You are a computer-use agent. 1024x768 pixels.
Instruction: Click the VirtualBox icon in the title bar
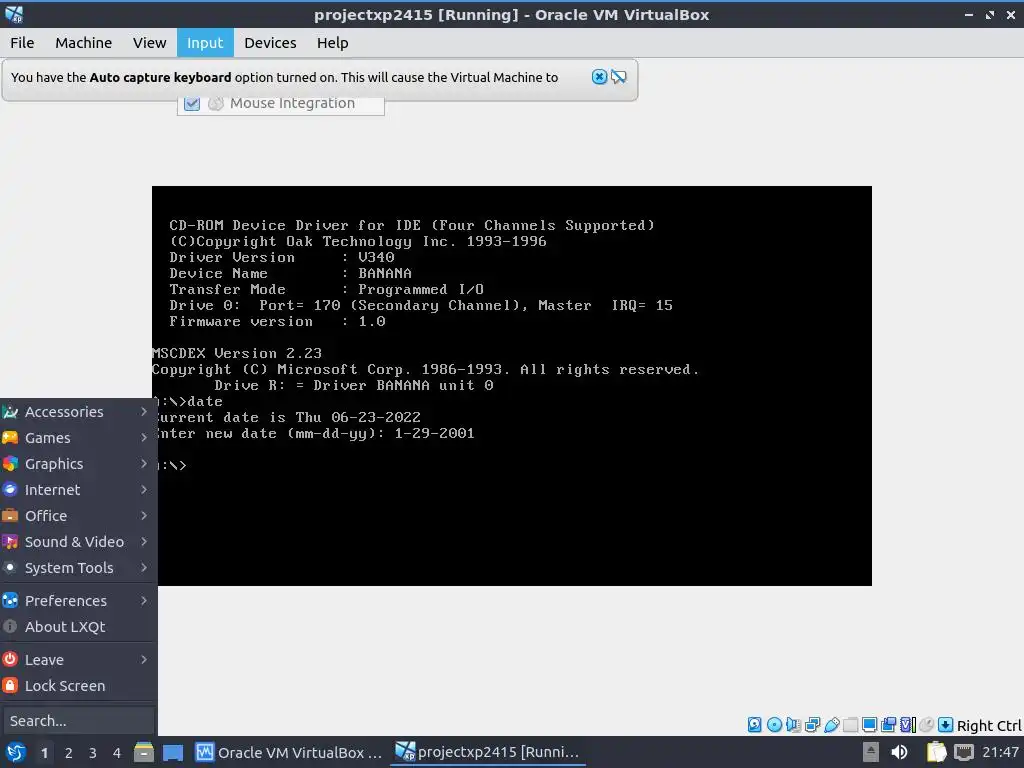coord(14,14)
